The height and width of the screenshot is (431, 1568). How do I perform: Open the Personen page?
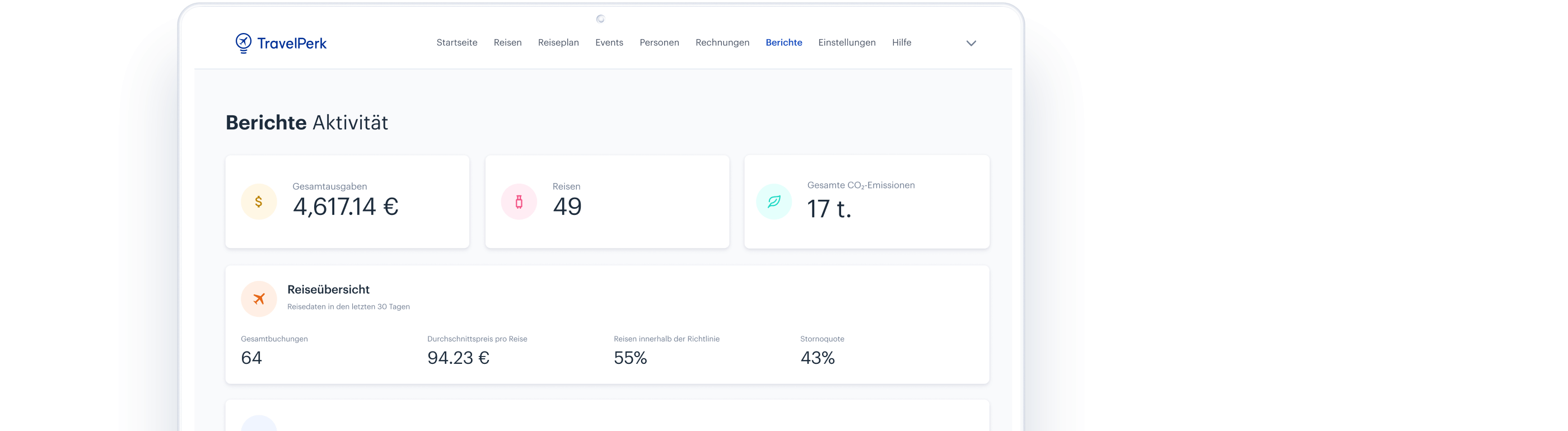coord(659,43)
